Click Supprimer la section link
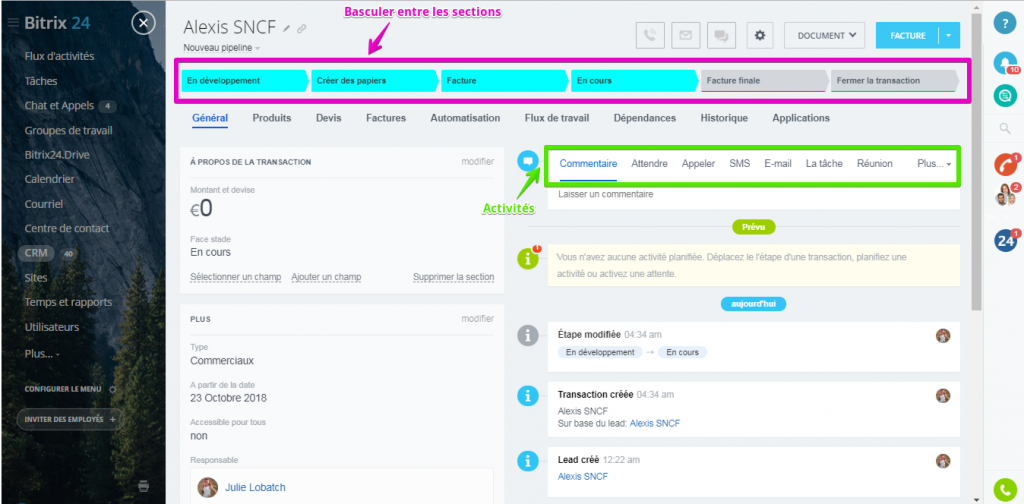 click(x=454, y=277)
